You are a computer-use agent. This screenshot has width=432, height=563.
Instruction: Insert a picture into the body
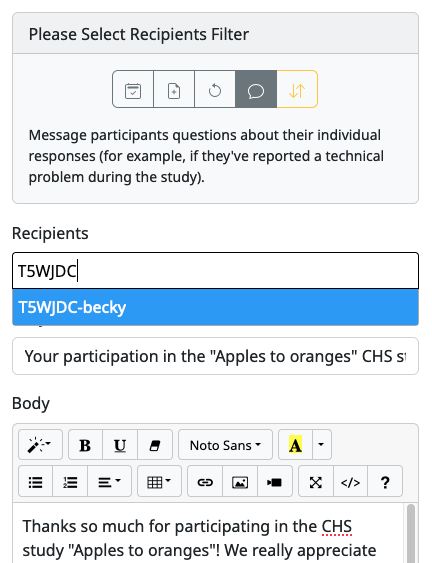click(240, 481)
